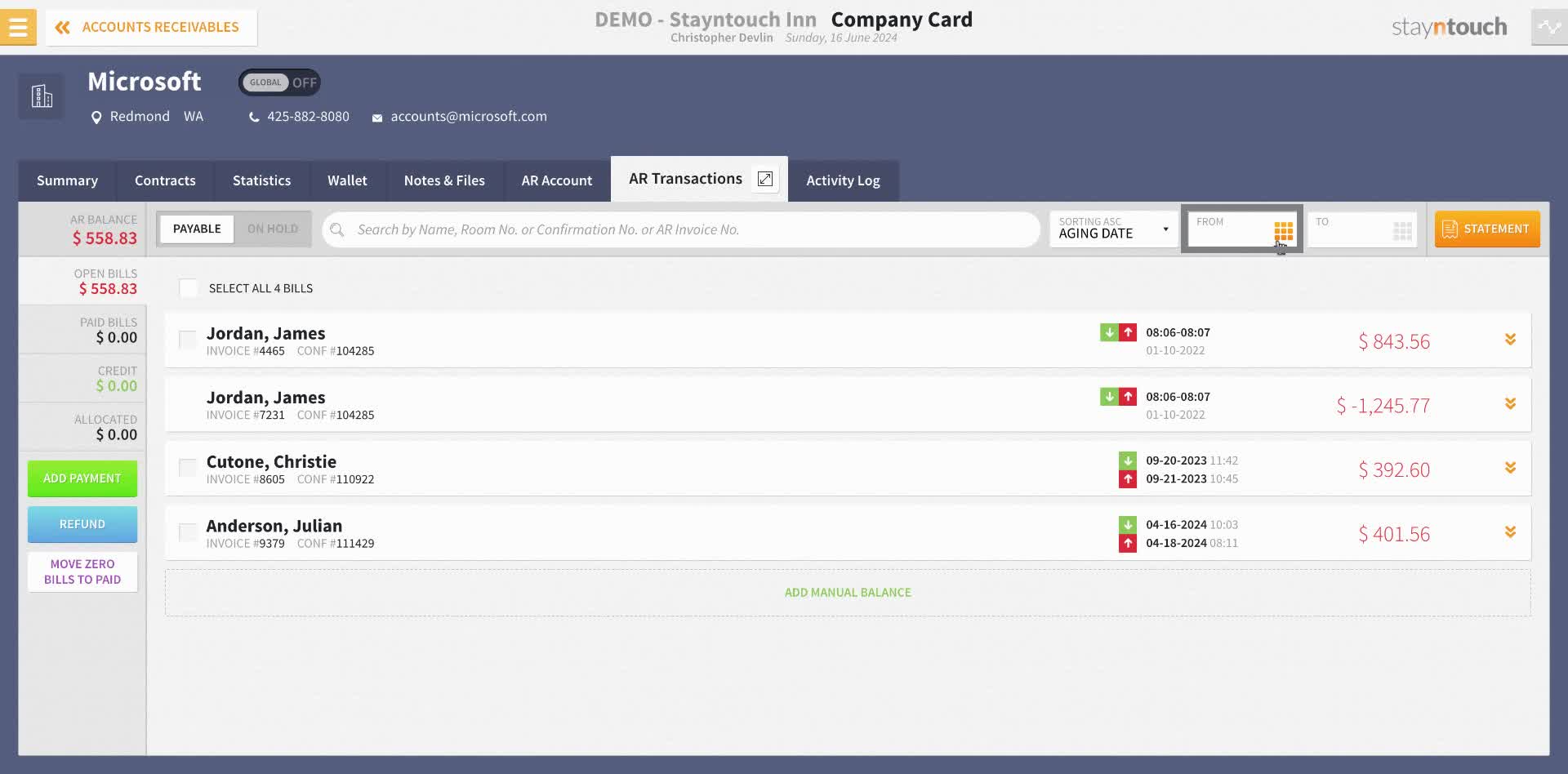Click Add Manual Balance
Image resolution: width=1568 pixels, height=774 pixels.
tap(848, 593)
